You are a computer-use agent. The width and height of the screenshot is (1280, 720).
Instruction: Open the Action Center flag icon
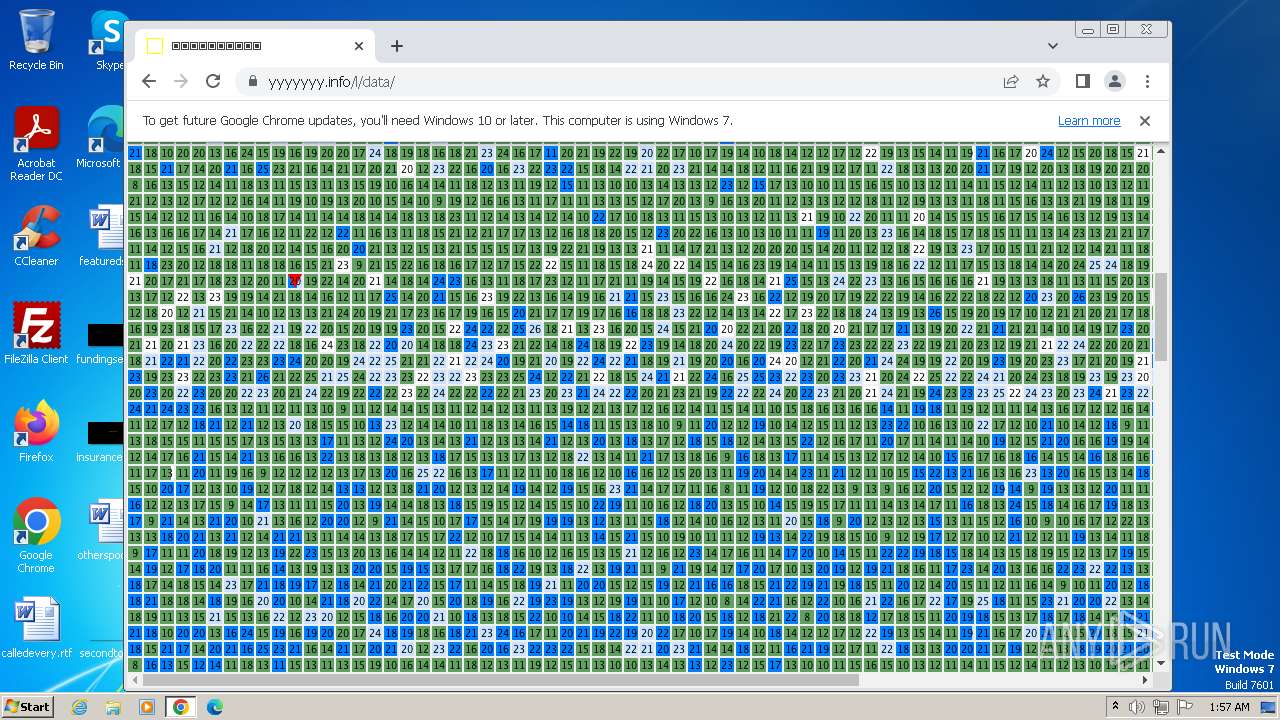[x=1185, y=707]
